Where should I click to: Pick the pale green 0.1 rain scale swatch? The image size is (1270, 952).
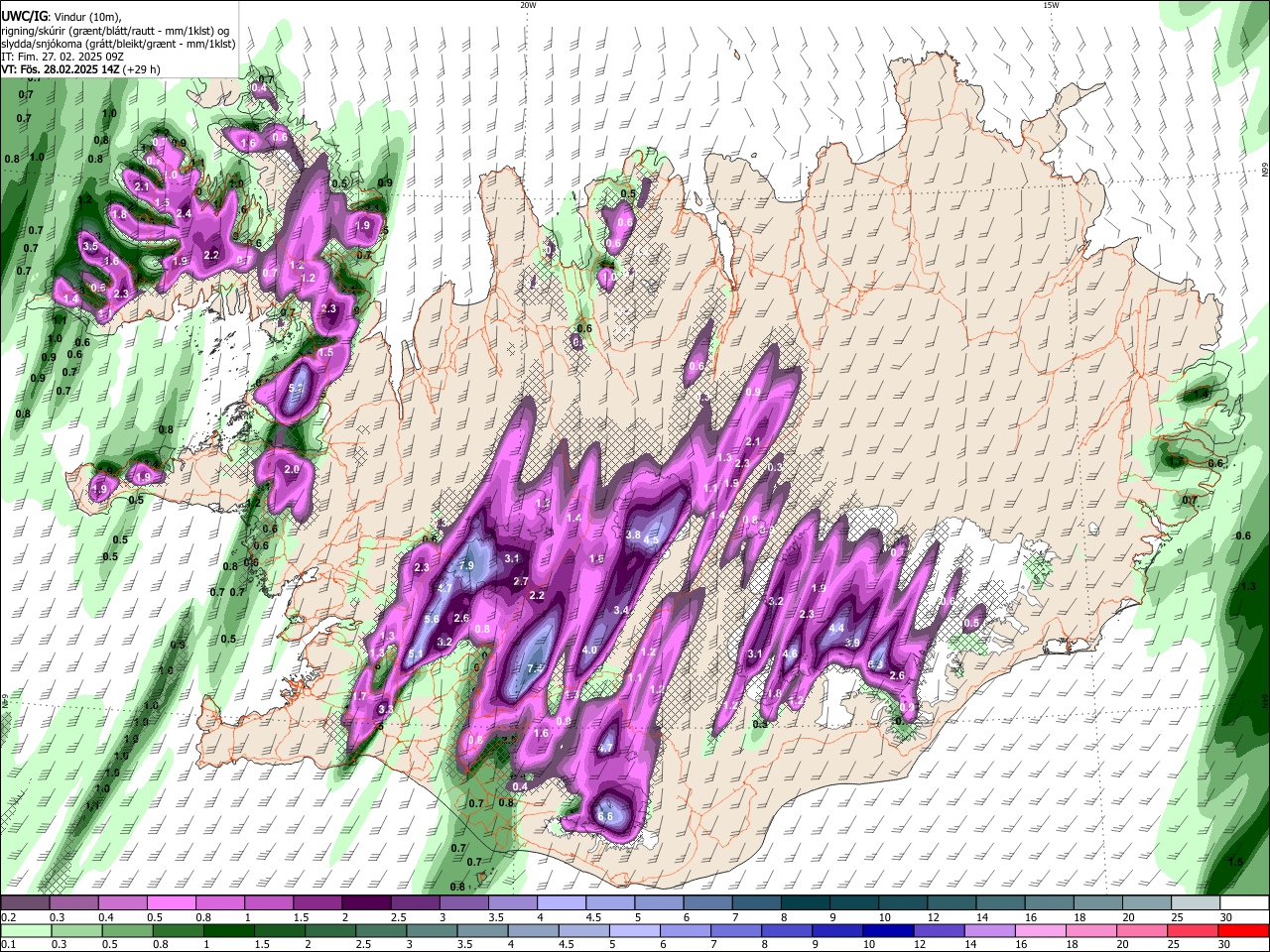(x=26, y=930)
